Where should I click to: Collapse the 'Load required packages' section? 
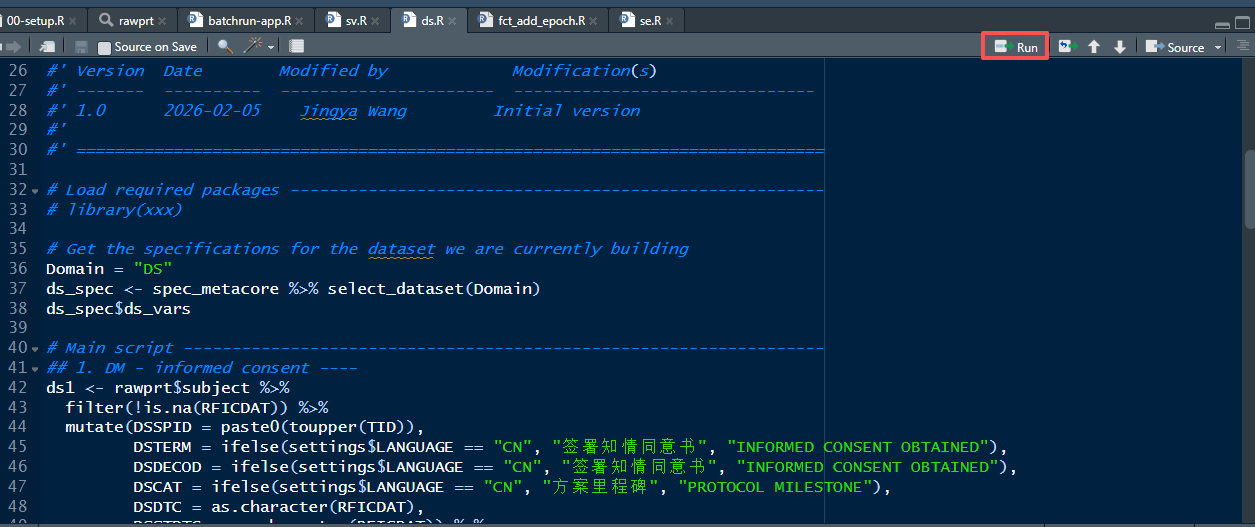36,190
